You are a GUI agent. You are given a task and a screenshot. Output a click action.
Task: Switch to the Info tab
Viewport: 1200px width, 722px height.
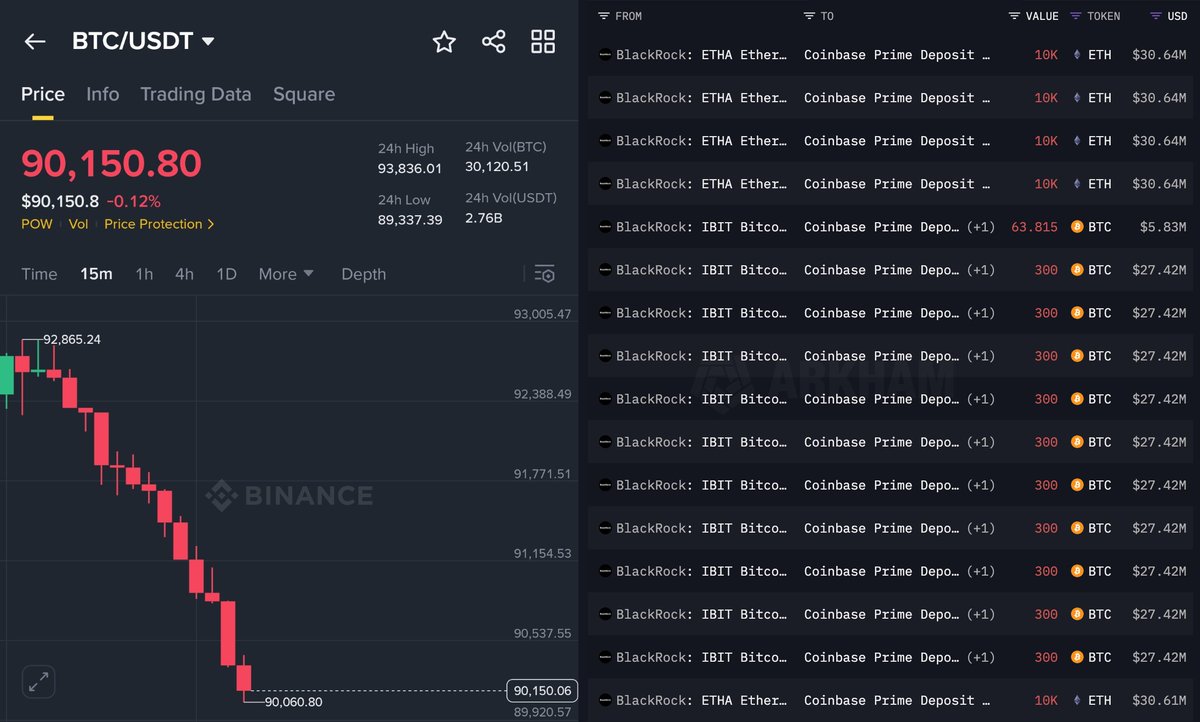(x=102, y=94)
